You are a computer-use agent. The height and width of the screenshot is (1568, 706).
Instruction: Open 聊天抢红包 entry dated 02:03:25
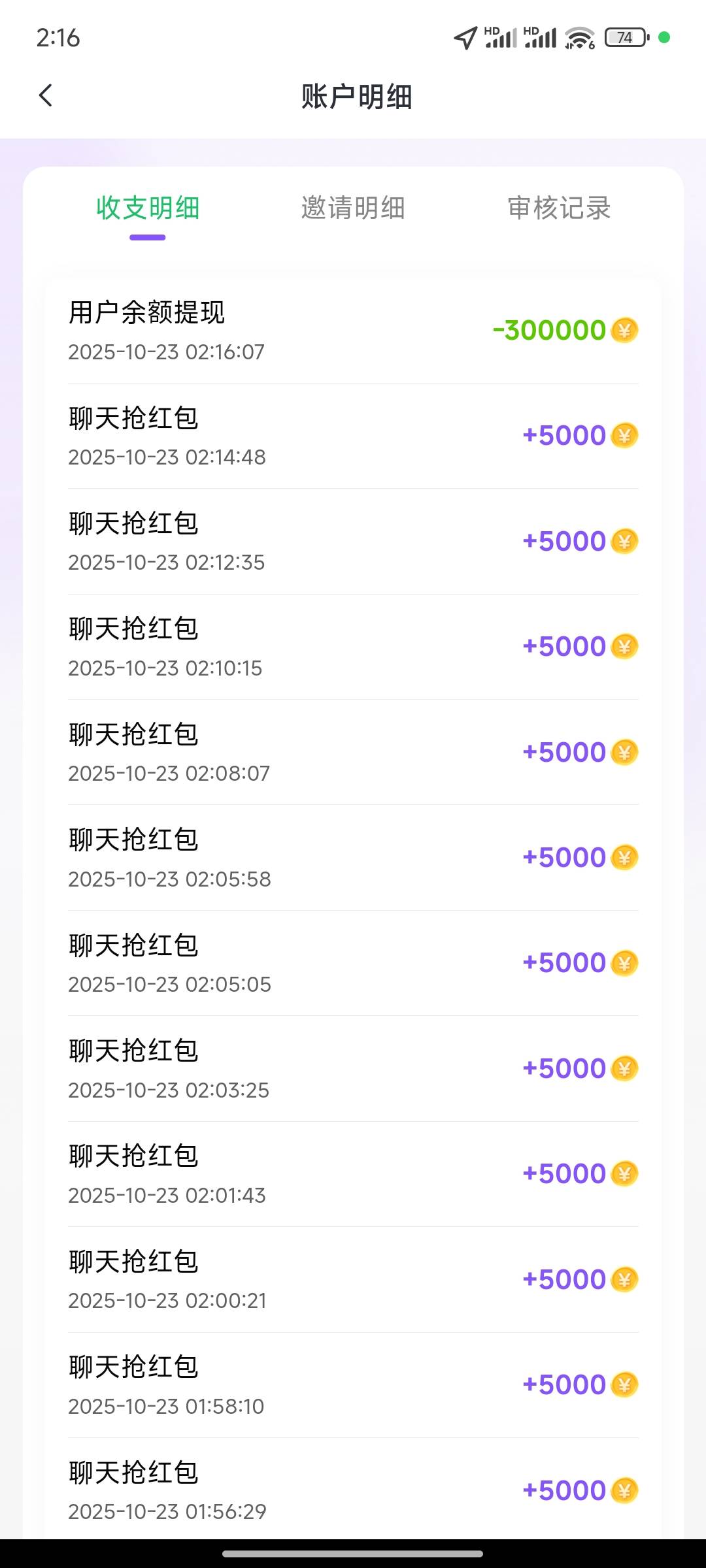pos(134,1051)
